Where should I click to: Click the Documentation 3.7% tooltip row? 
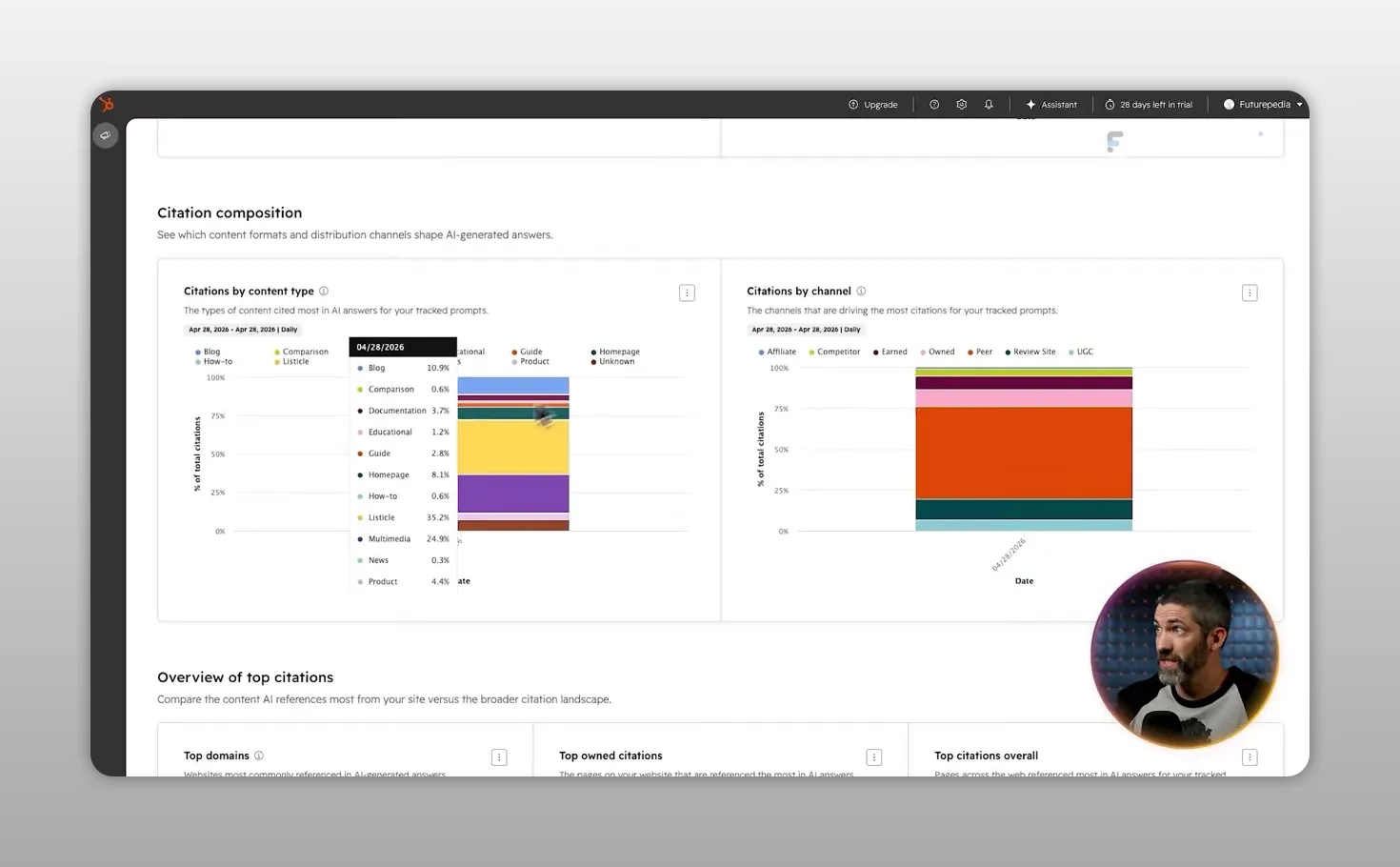403,411
